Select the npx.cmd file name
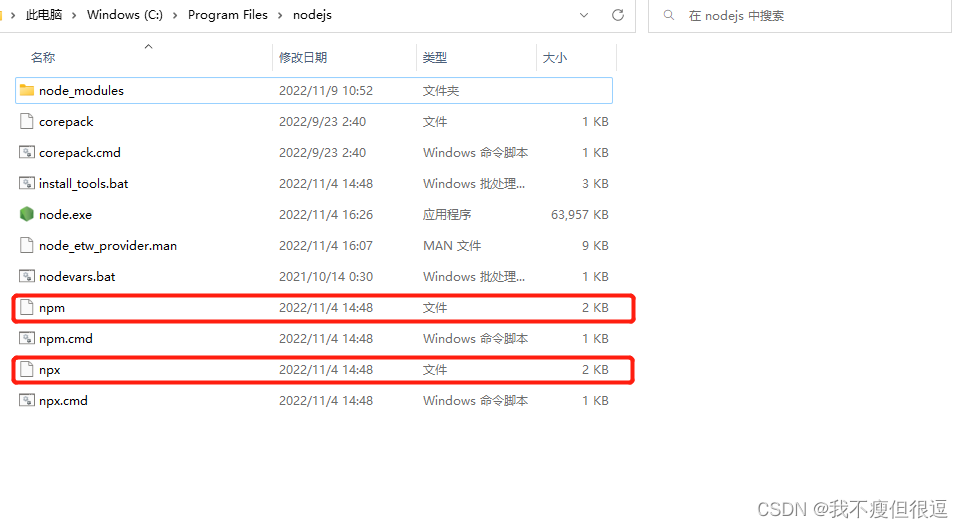 point(63,400)
